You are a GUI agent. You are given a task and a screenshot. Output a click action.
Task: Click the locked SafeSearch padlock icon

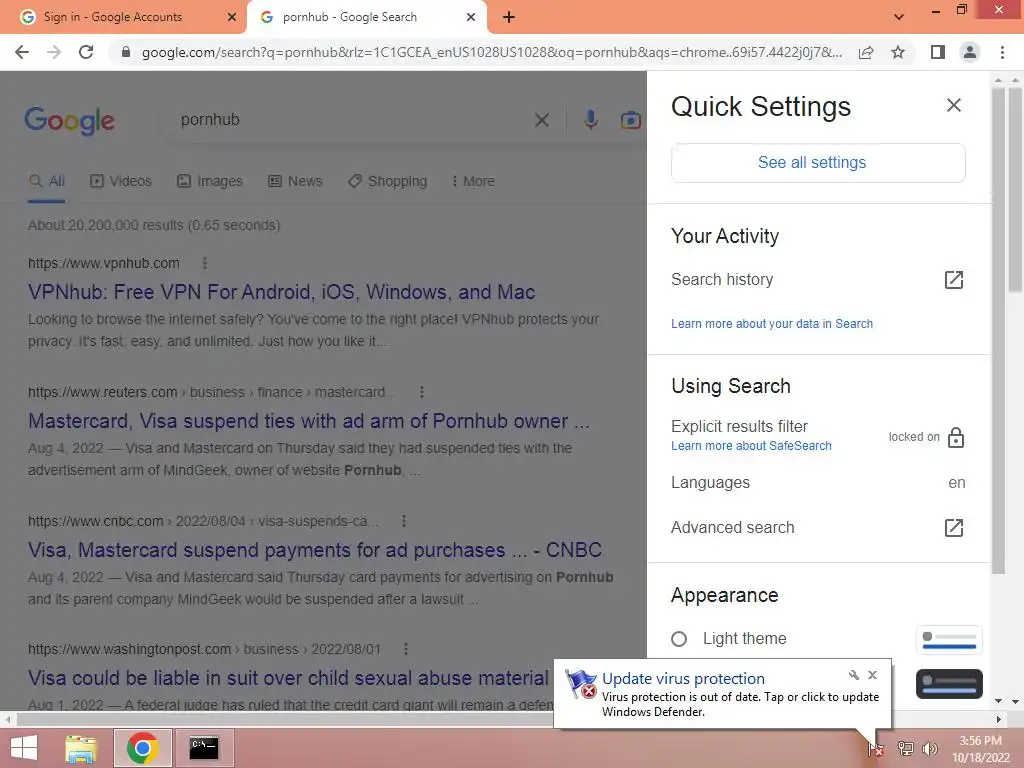(955, 437)
